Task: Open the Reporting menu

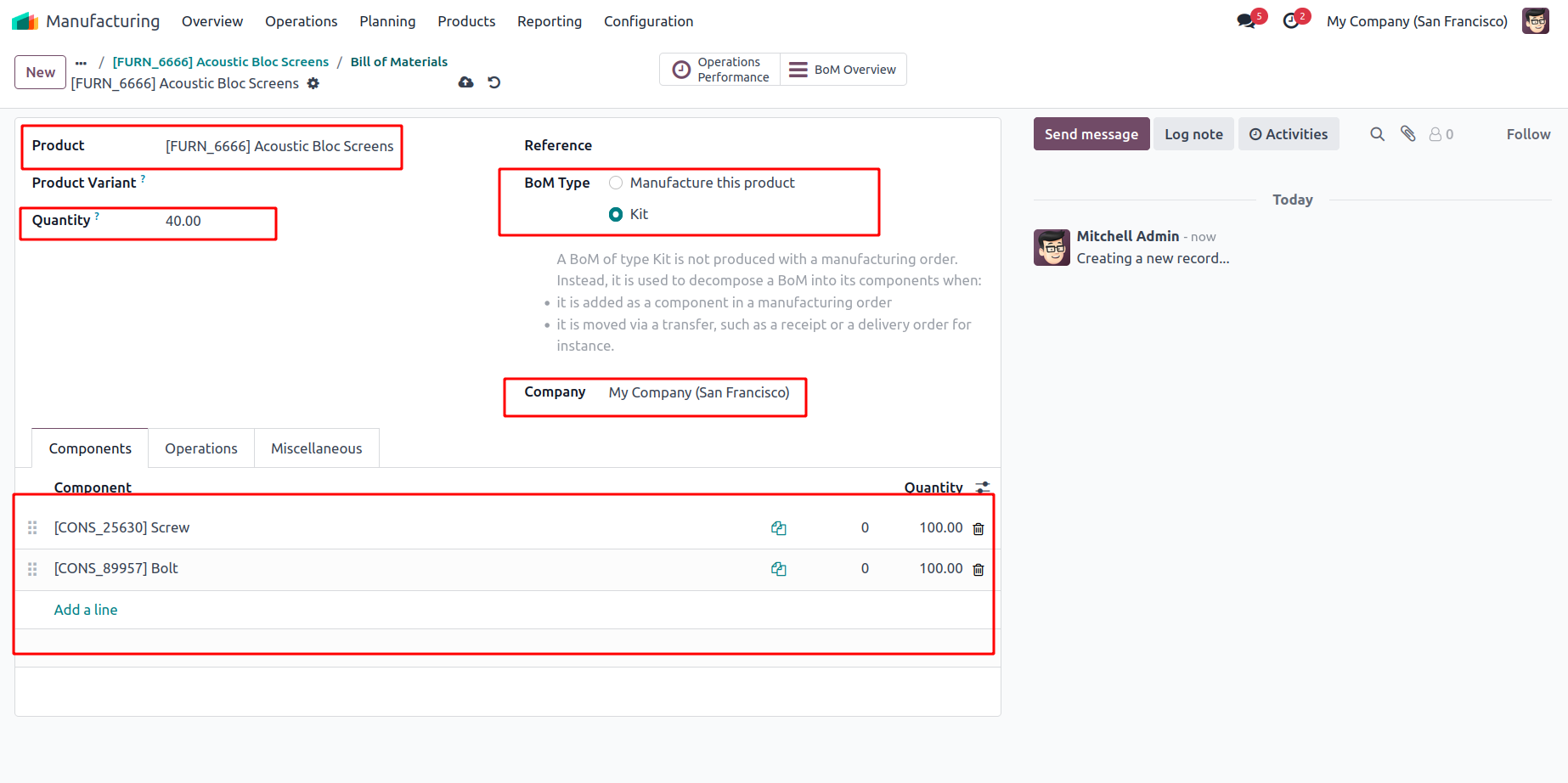Action: pyautogui.click(x=550, y=21)
